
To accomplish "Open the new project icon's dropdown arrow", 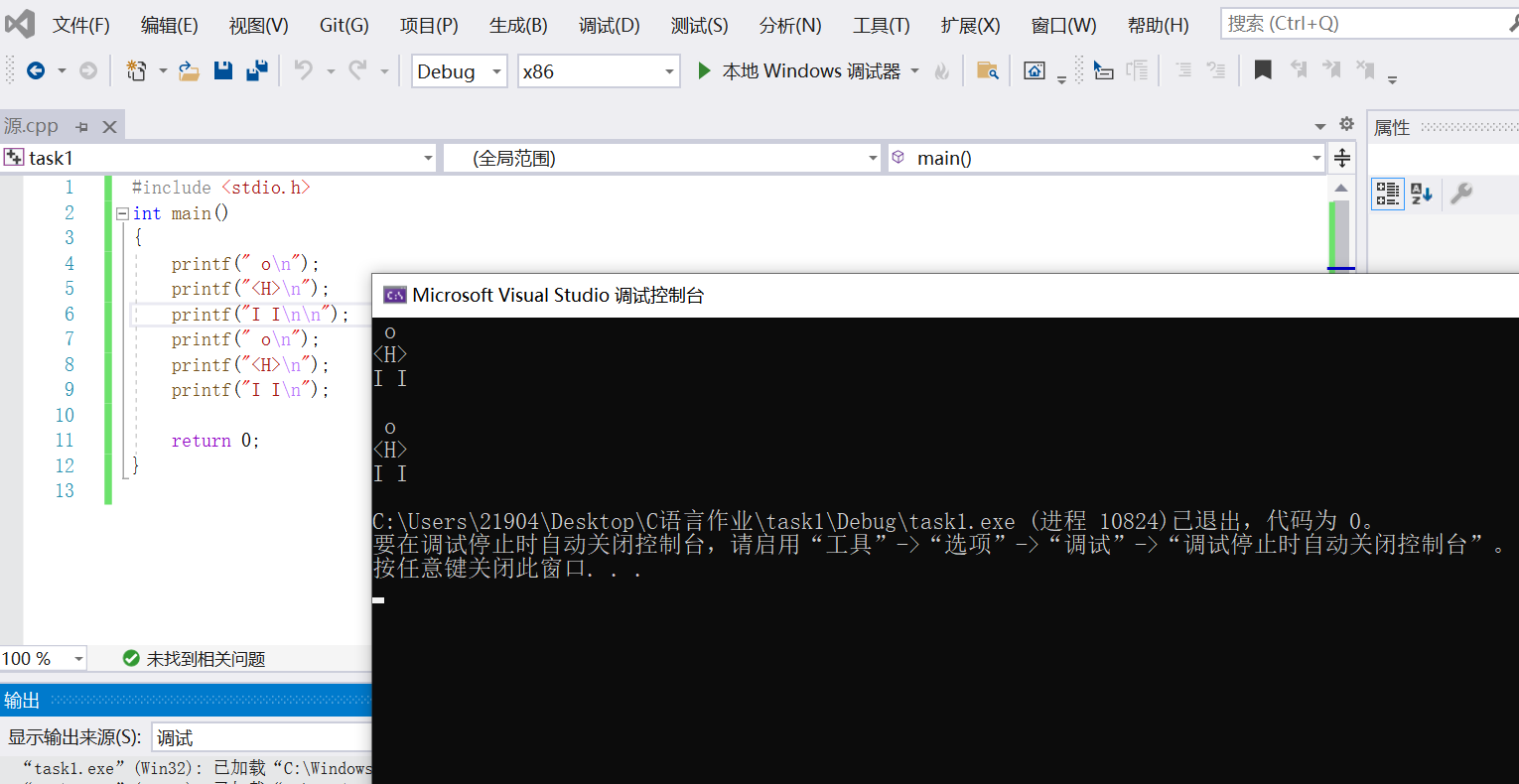I will (x=163, y=71).
